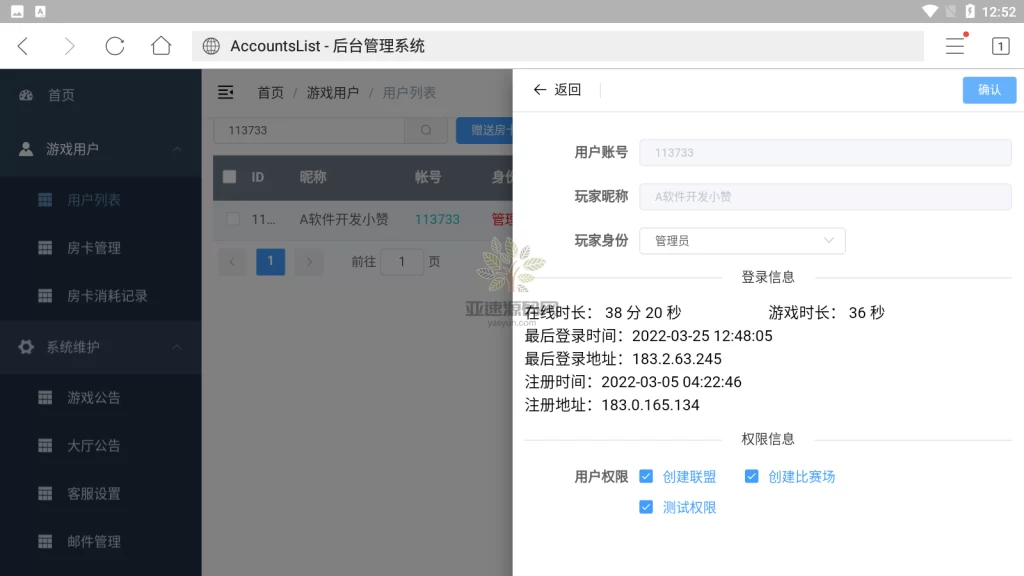Click the search magnifier icon beside 113733
The width and height of the screenshot is (1024, 576).
coord(426,130)
